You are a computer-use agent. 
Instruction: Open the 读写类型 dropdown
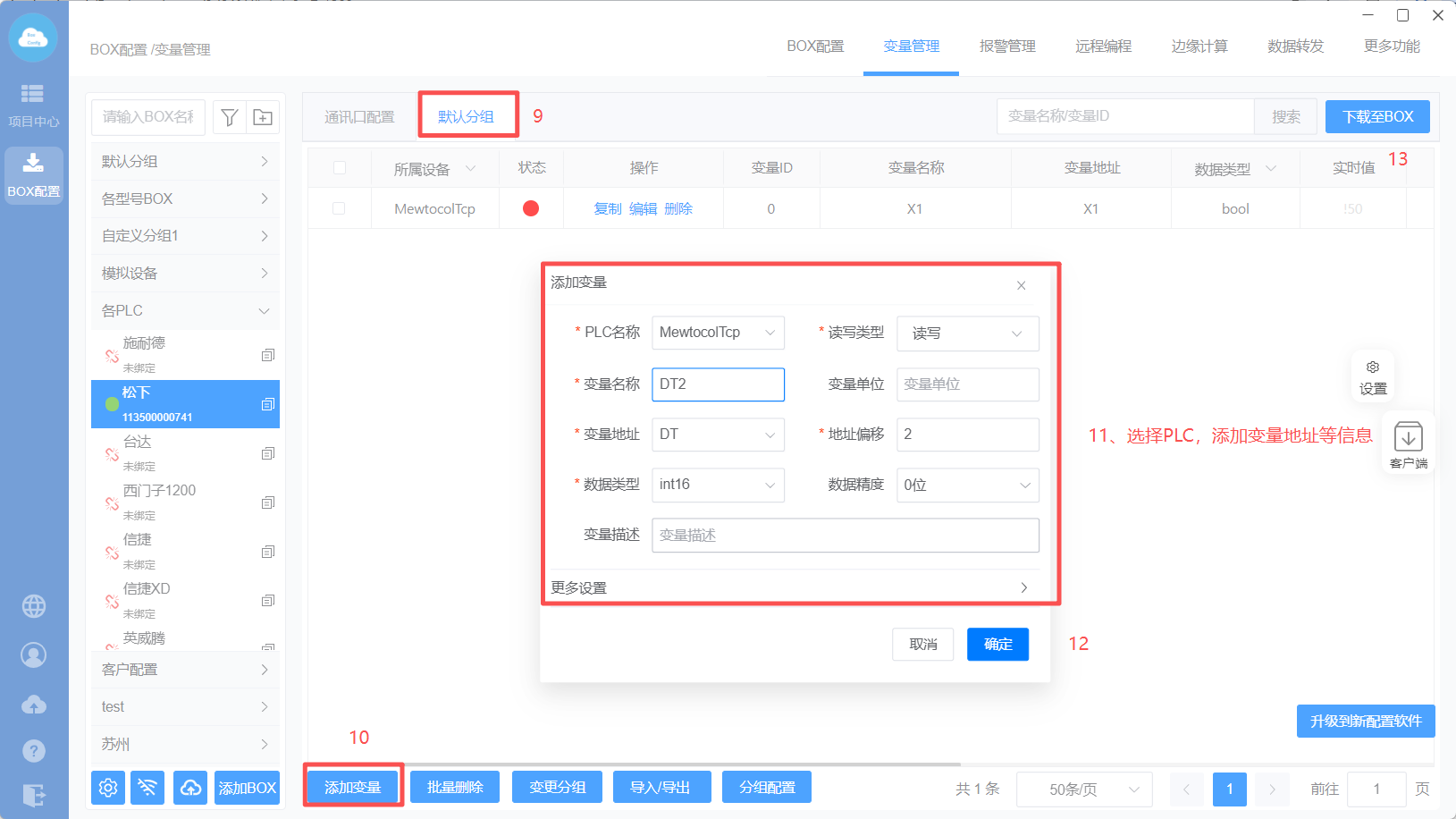(967, 334)
